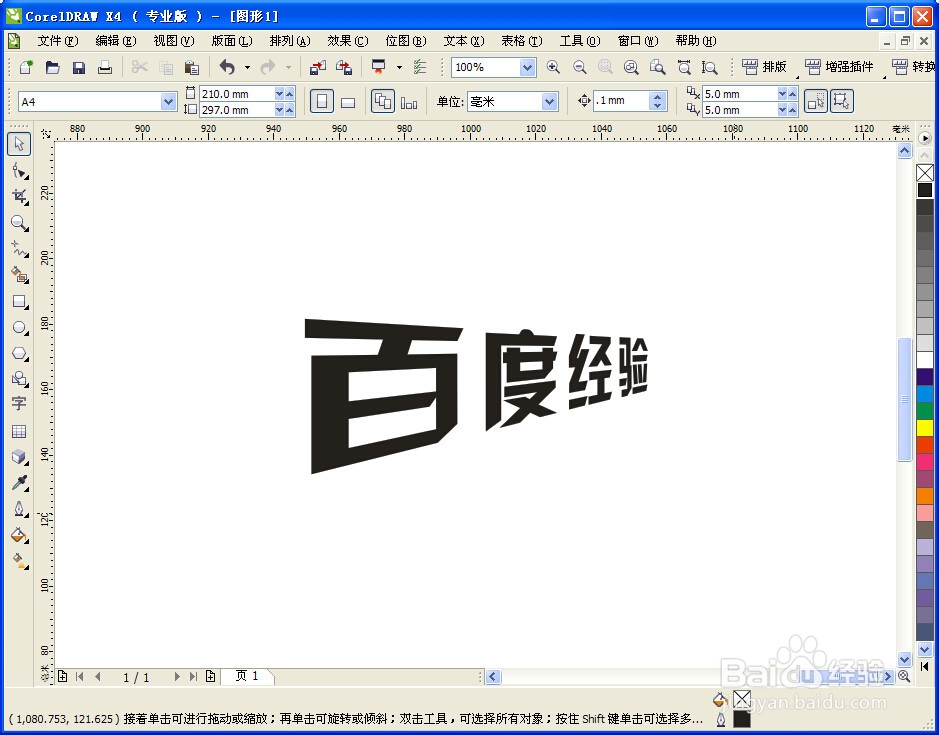Select the Rectangle tool

pyautogui.click(x=19, y=301)
